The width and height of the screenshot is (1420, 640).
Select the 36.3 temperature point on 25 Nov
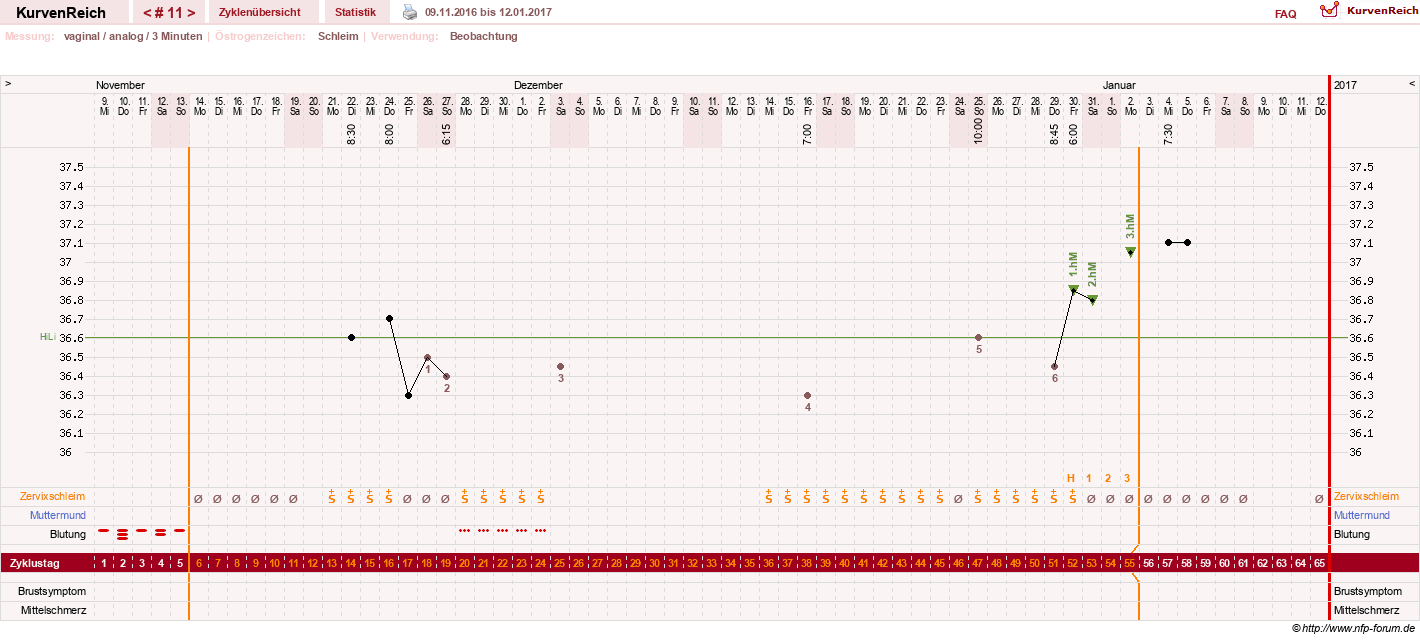click(x=408, y=395)
